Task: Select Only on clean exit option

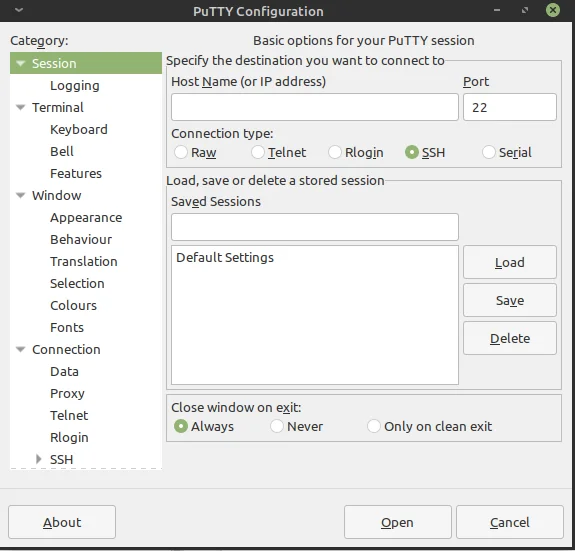Action: coord(374,426)
